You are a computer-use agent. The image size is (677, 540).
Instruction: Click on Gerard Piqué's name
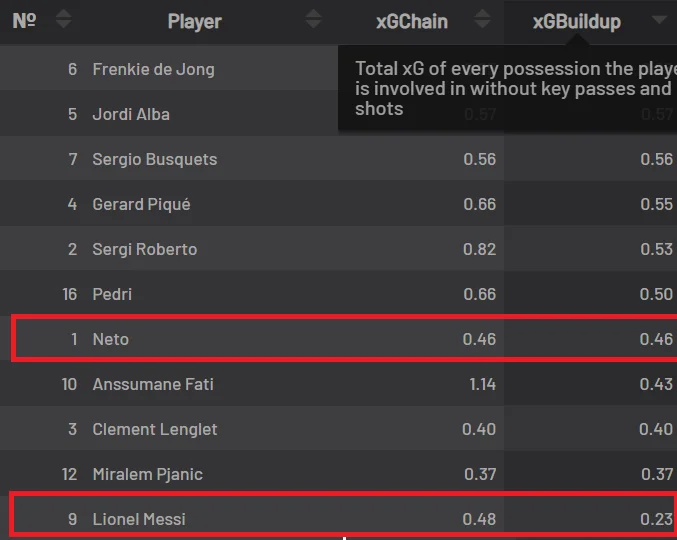[141, 204]
